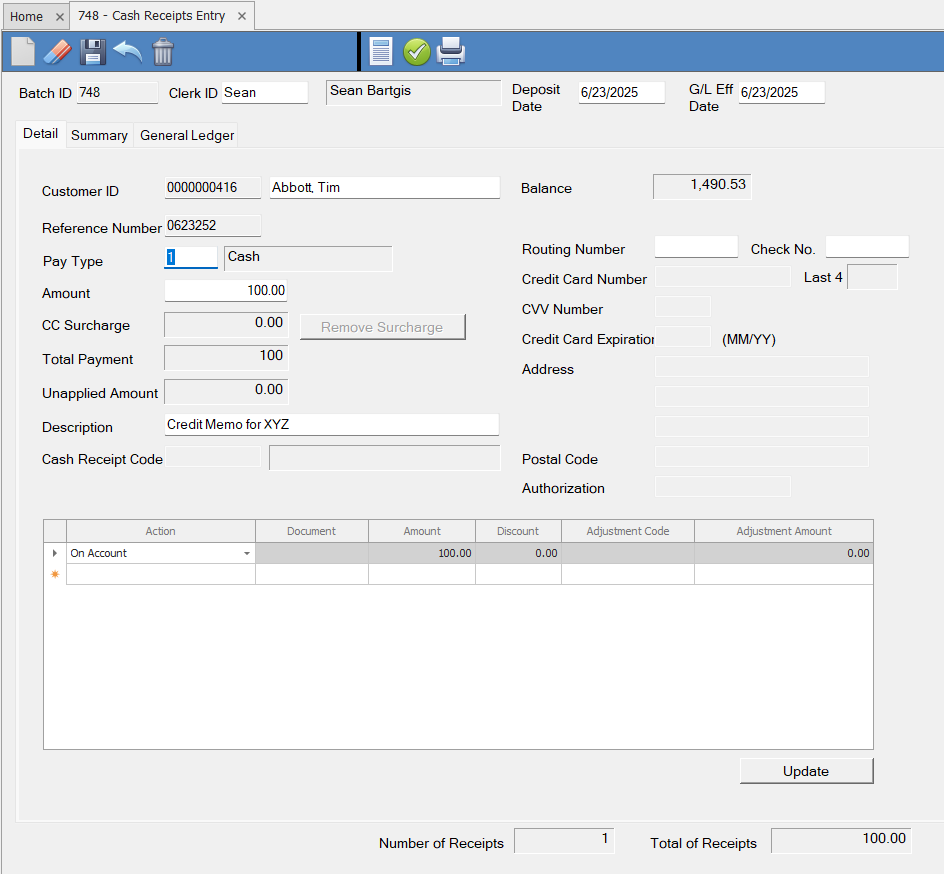The width and height of the screenshot is (944, 874).
Task: Click the Postal Code field
Action: point(762,456)
